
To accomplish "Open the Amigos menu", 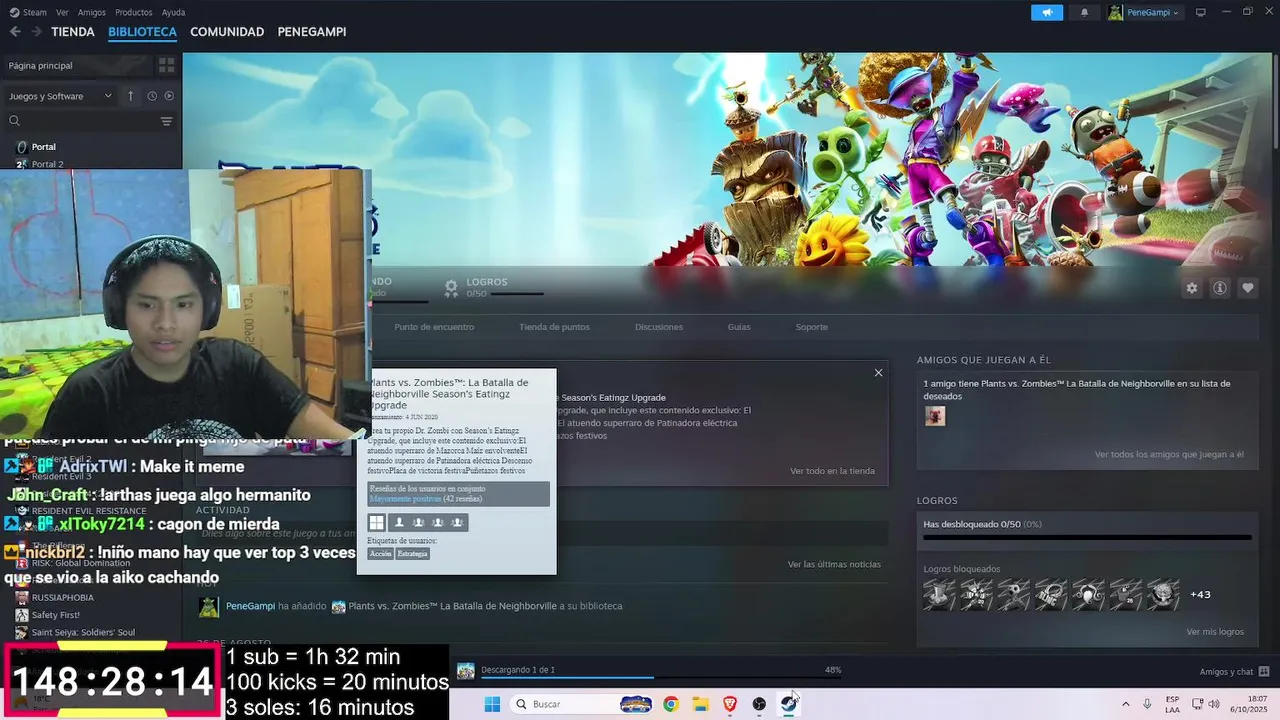I will click(x=92, y=12).
